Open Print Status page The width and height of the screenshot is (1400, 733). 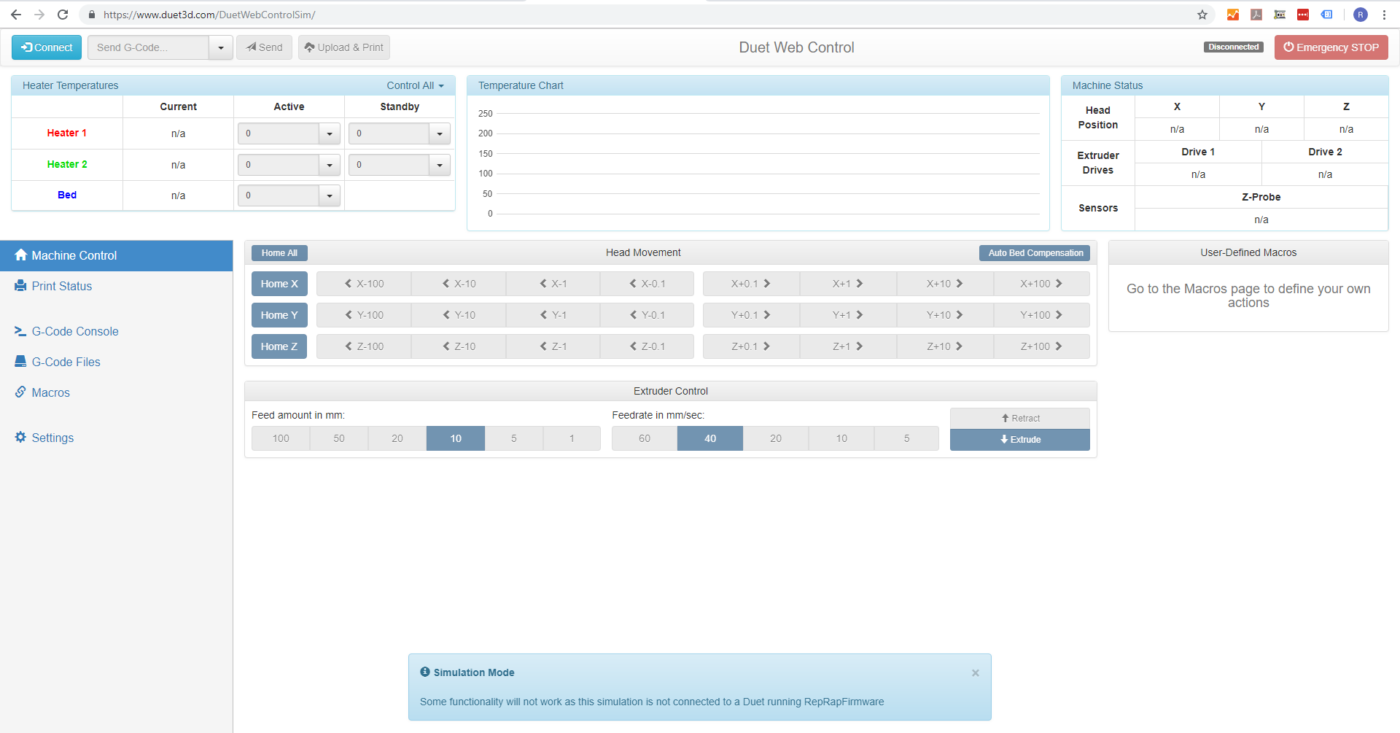[116, 286]
